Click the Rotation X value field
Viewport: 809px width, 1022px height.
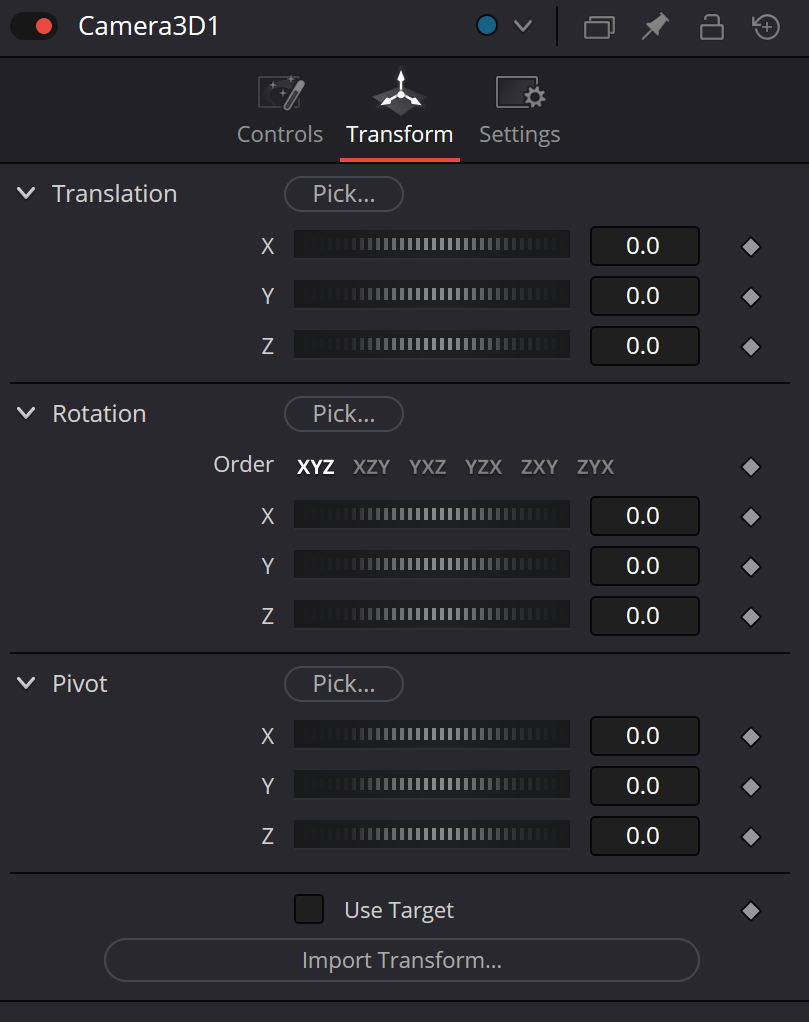[645, 516]
